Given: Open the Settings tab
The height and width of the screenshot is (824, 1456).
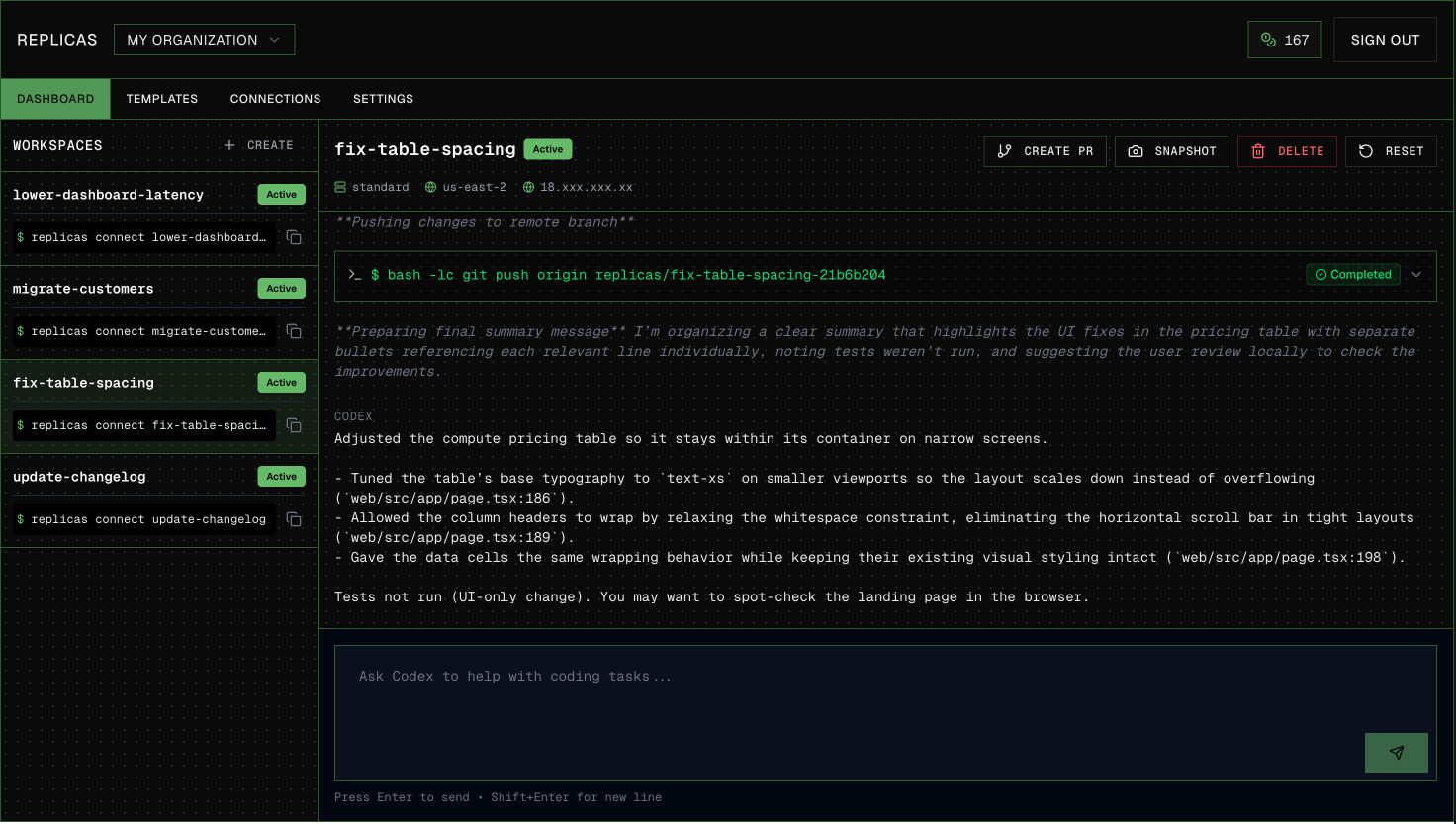Looking at the screenshot, I should point(383,99).
